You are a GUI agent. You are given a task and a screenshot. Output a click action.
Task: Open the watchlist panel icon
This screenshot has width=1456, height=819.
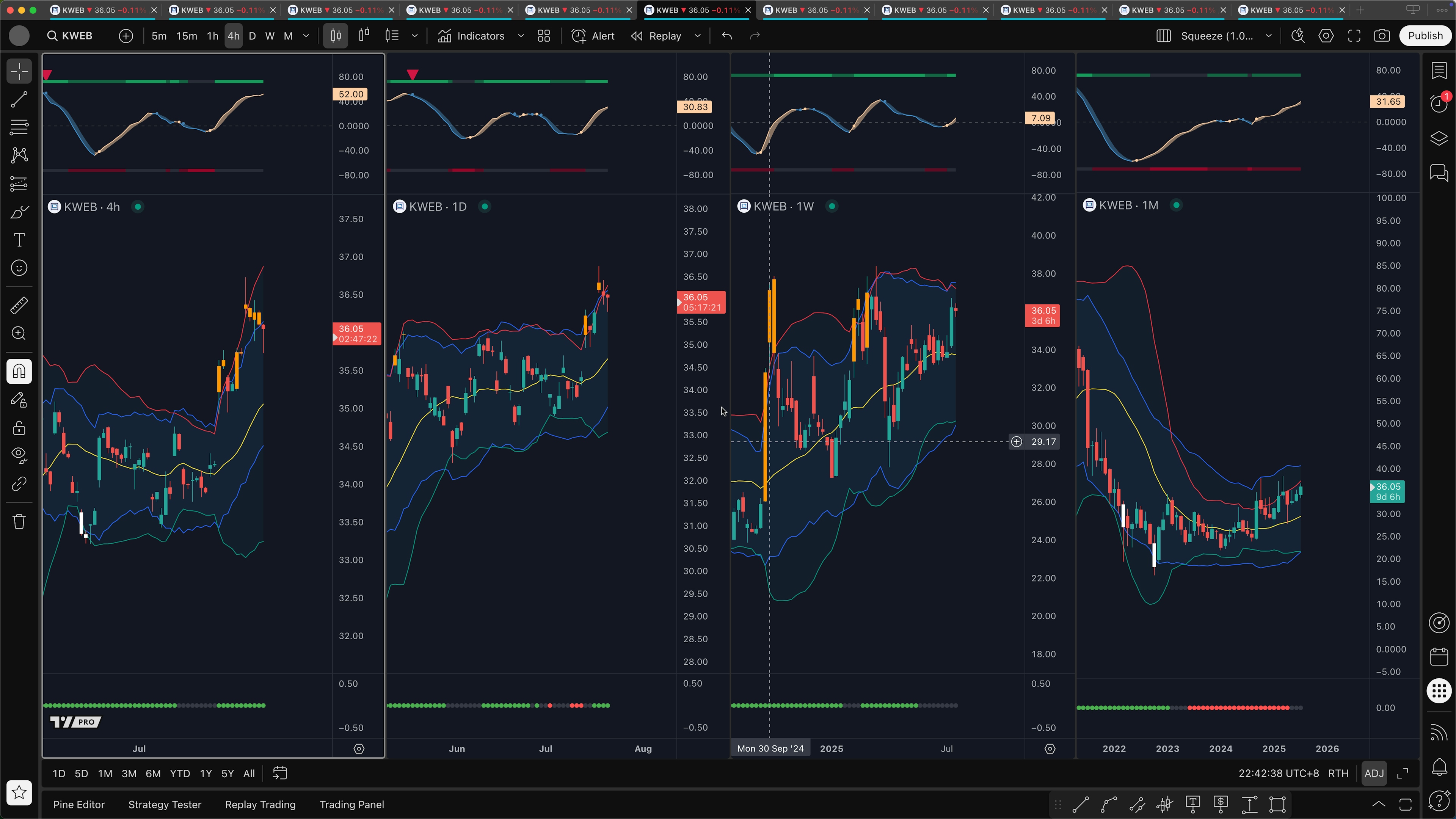pos(1439,71)
